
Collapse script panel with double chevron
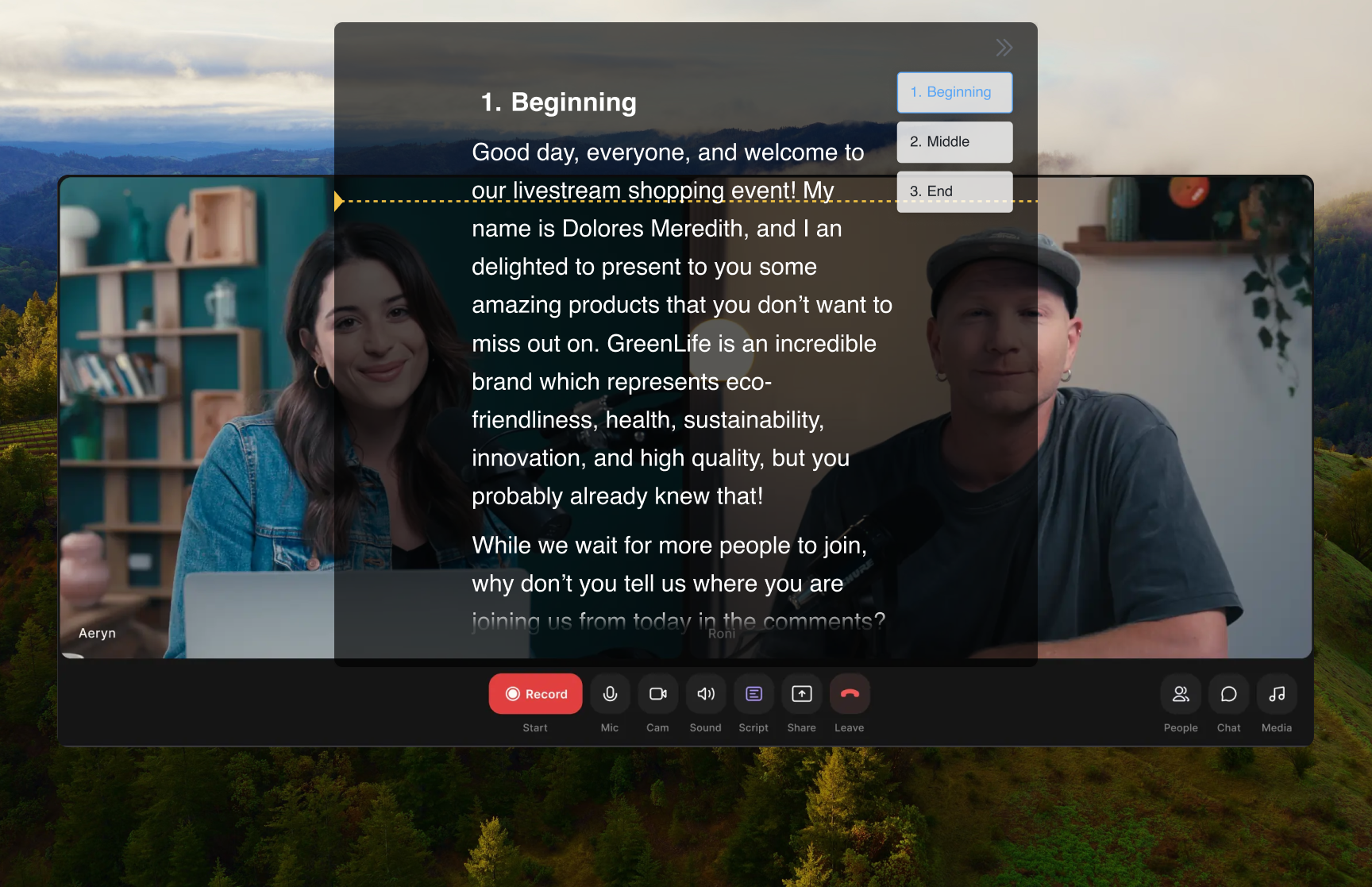click(x=1004, y=48)
